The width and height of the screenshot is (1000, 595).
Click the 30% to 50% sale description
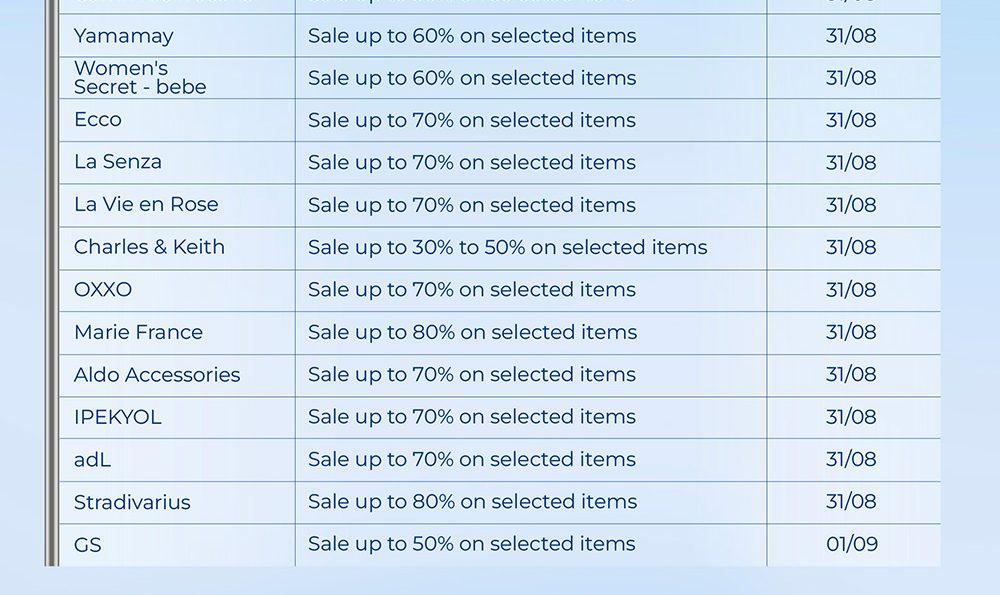click(507, 247)
